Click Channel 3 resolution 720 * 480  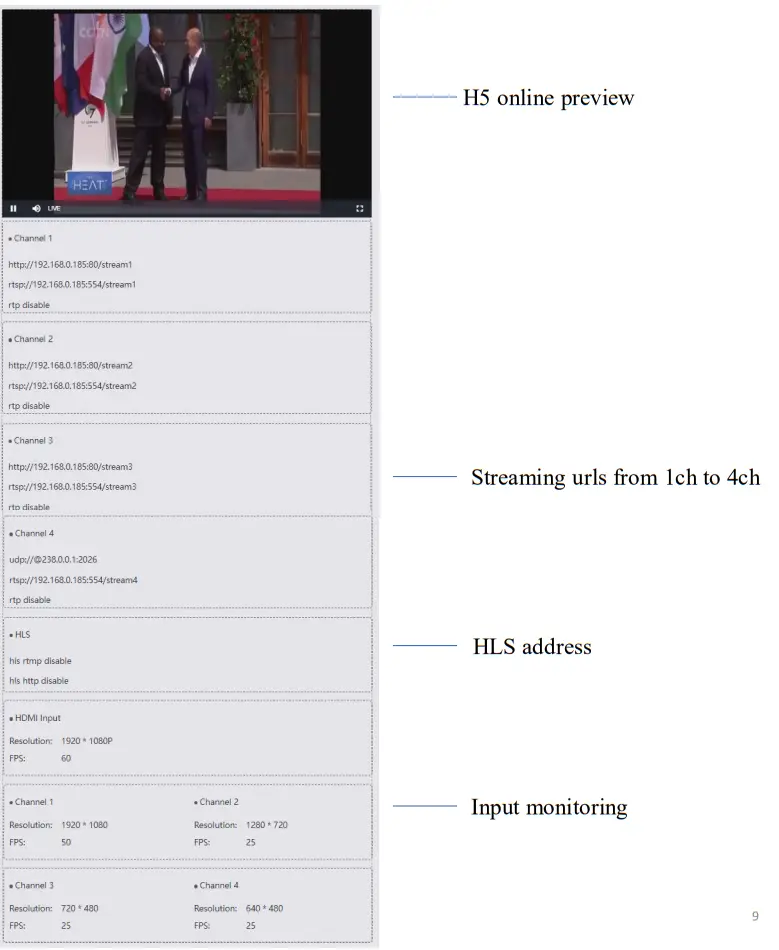(79, 909)
